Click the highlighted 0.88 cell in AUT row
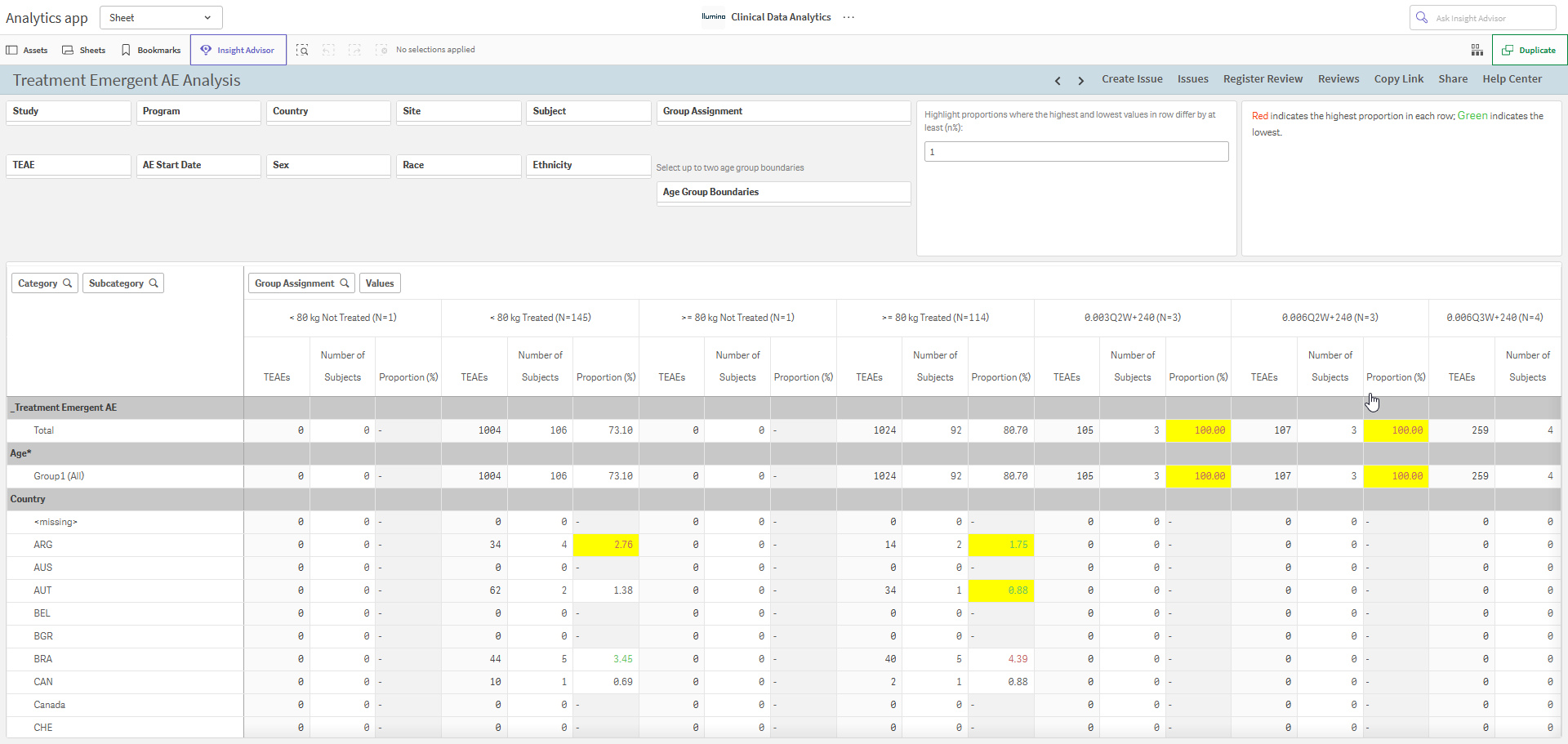The width and height of the screenshot is (1568, 744). click(1001, 590)
